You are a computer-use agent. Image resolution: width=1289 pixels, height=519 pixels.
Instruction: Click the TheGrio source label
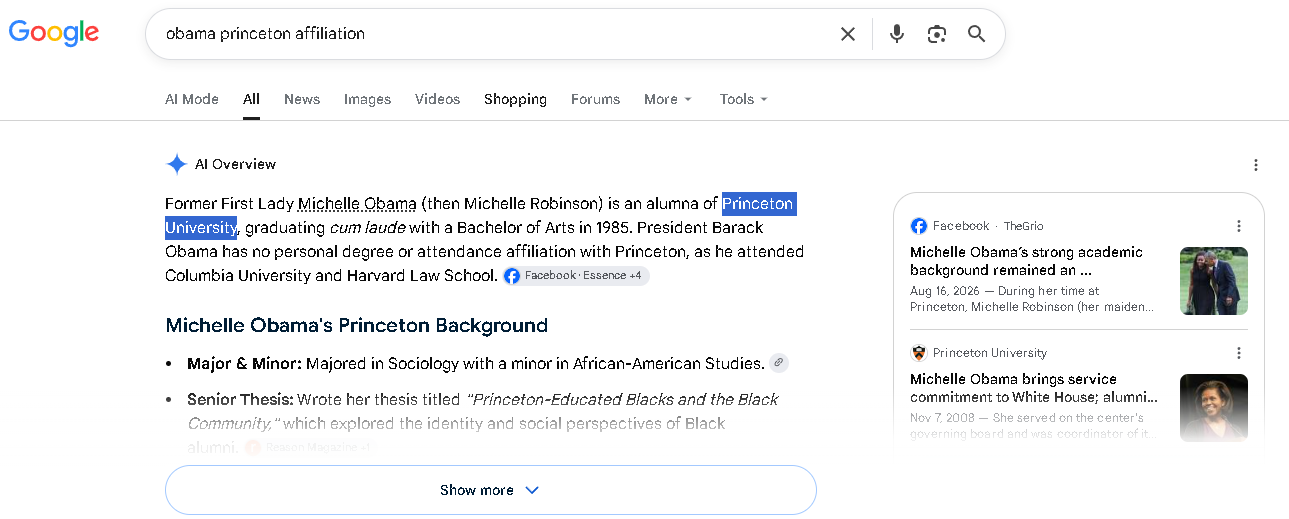click(x=1023, y=226)
